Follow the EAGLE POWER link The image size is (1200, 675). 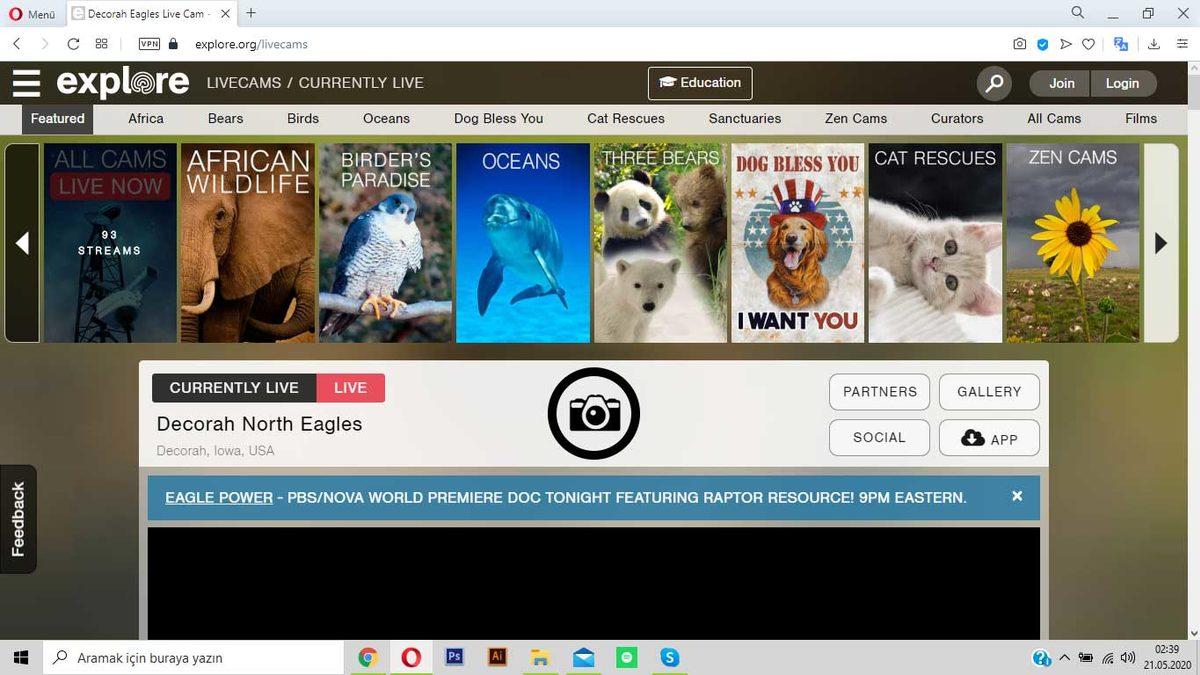tap(219, 497)
